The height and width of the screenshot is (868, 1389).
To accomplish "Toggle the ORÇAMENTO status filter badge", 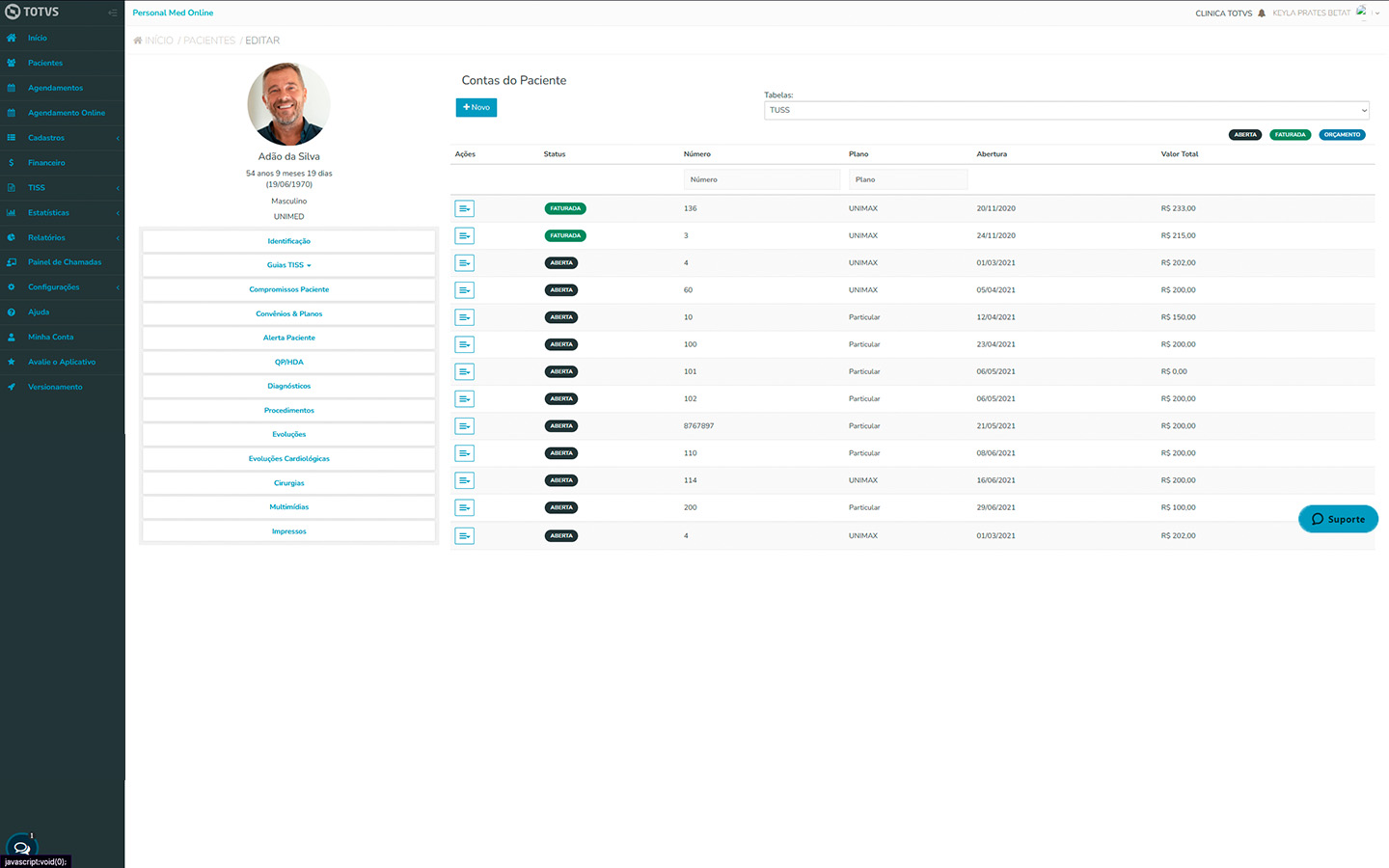I will [x=1342, y=135].
